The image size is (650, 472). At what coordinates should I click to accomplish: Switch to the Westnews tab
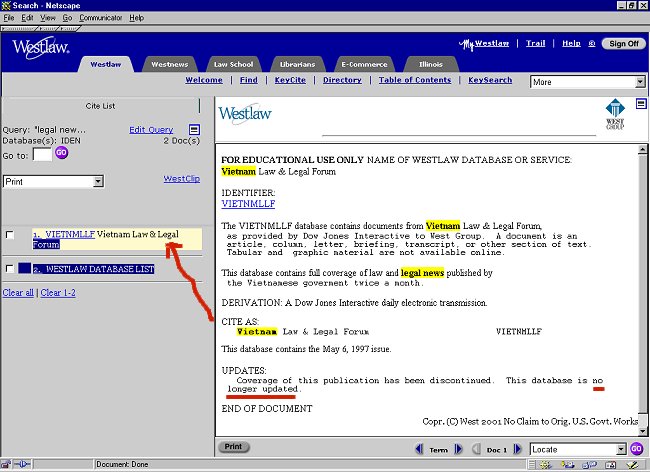coord(170,64)
